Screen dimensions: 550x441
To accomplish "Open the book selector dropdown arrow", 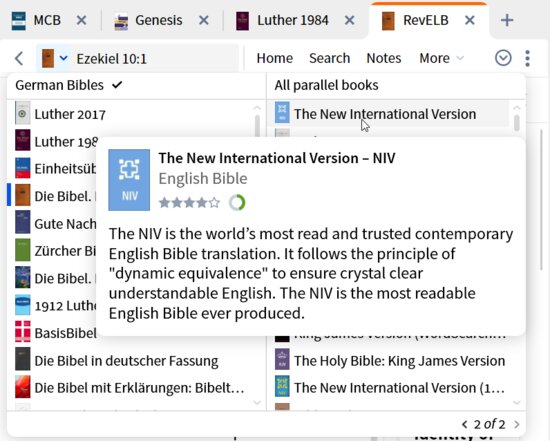I will click(x=63, y=58).
